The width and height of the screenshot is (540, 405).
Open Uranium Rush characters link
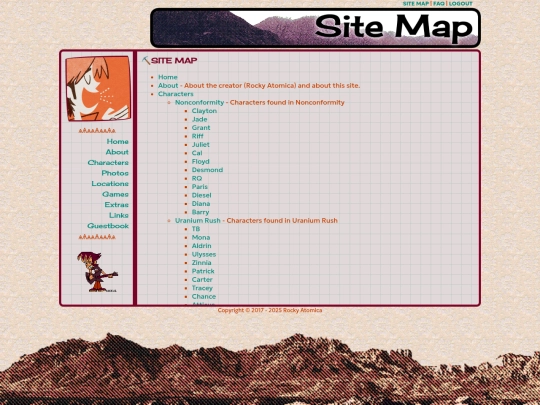pos(198,220)
